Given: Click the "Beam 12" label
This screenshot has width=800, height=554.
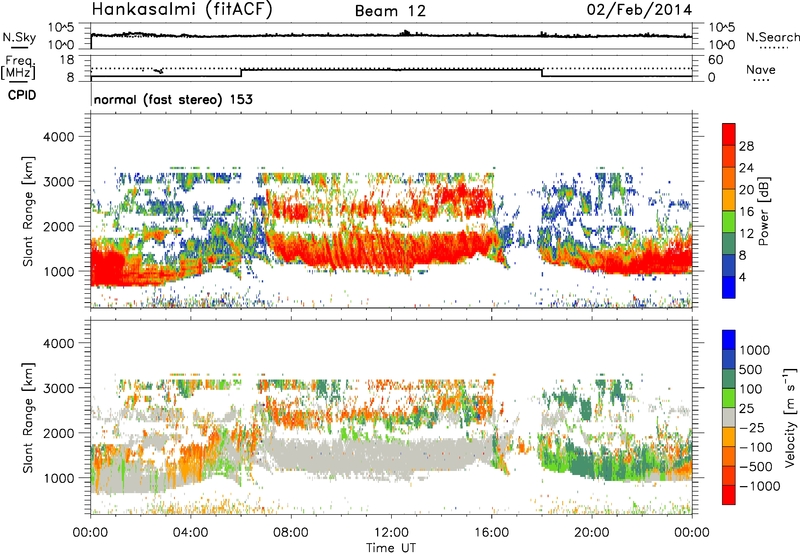Looking at the screenshot, I should click(390, 11).
